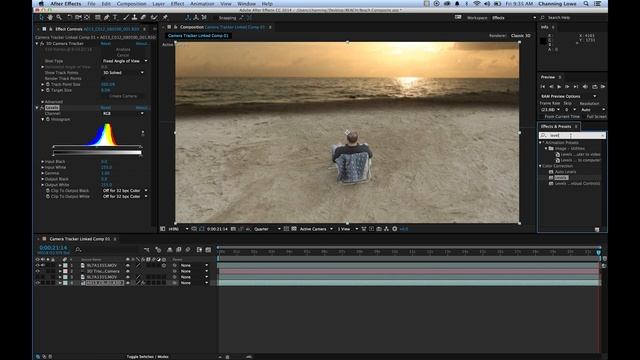Click Toggle Switches / Modes button
The width and height of the screenshot is (640, 360).
pos(147,357)
